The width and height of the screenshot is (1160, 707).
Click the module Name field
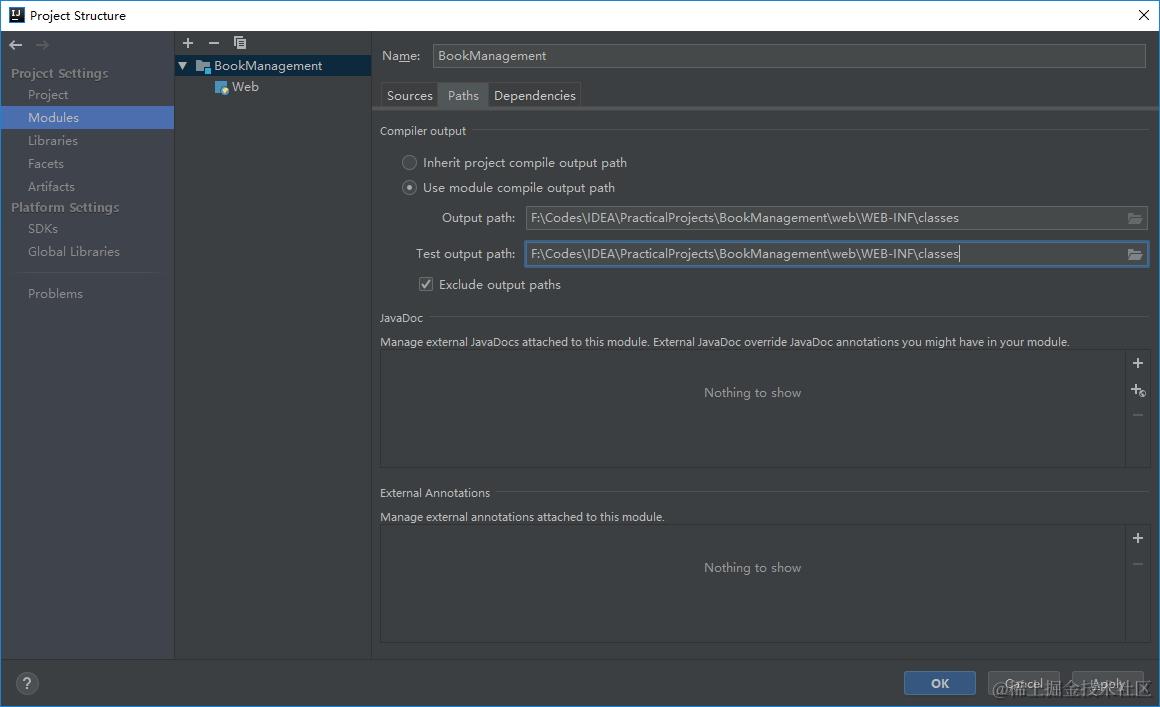pos(789,56)
